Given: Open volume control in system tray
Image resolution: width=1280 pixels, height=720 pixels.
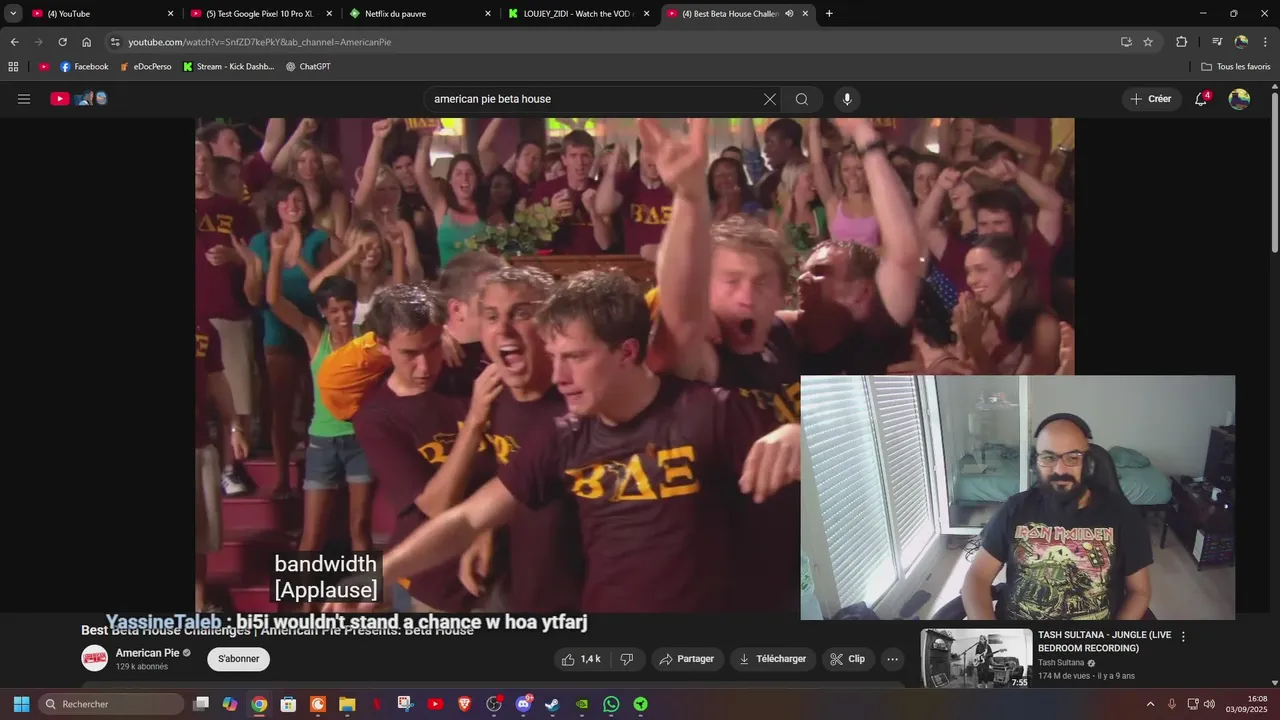Looking at the screenshot, I should pos(1209,704).
